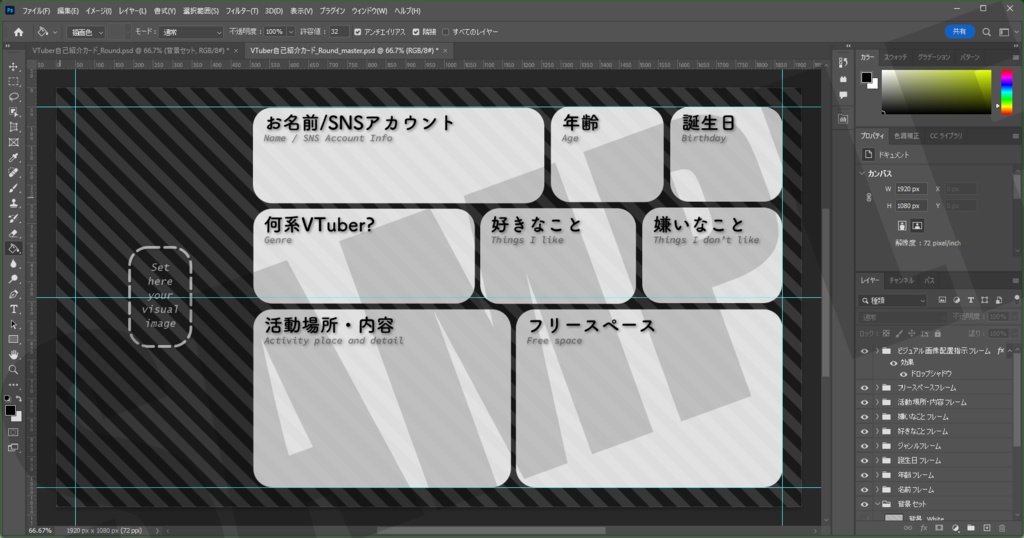This screenshot has width=1024, height=538.
Task: Select the Eraser tool
Action: click(x=13, y=233)
